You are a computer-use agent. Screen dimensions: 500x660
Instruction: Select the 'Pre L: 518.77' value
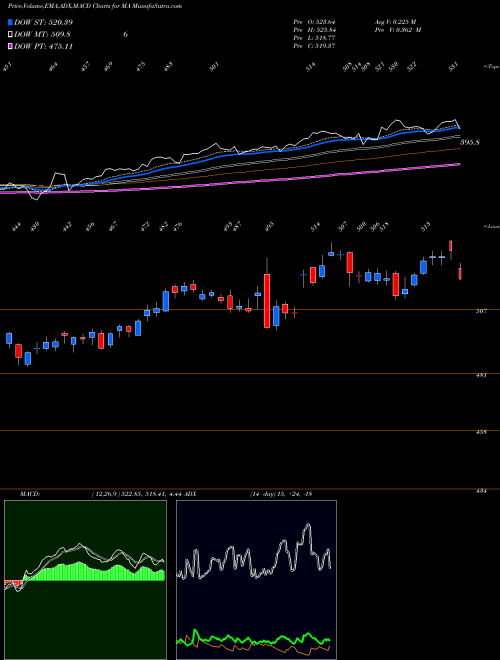314,38
